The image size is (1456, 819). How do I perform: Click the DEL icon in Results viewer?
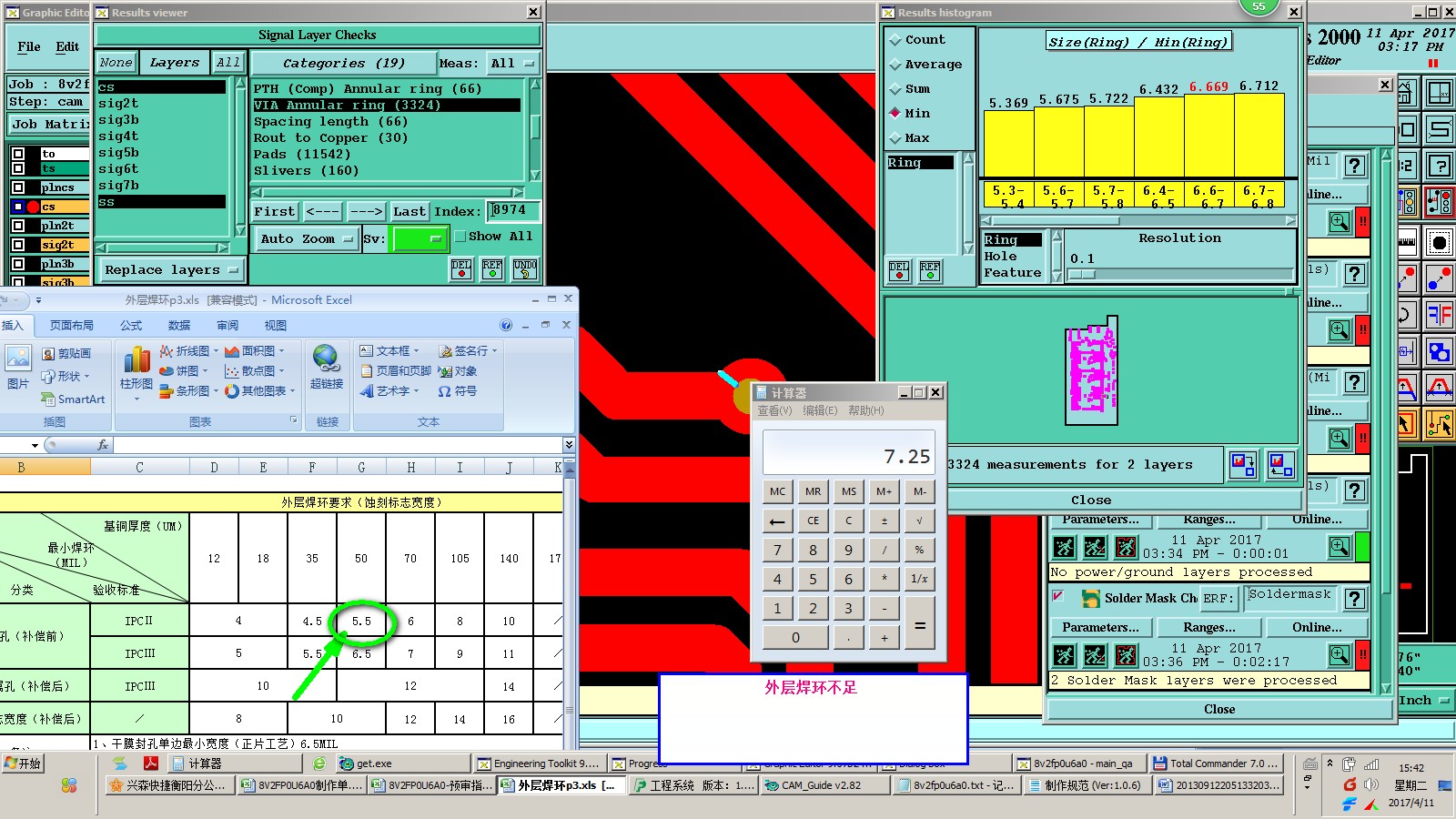(x=461, y=268)
